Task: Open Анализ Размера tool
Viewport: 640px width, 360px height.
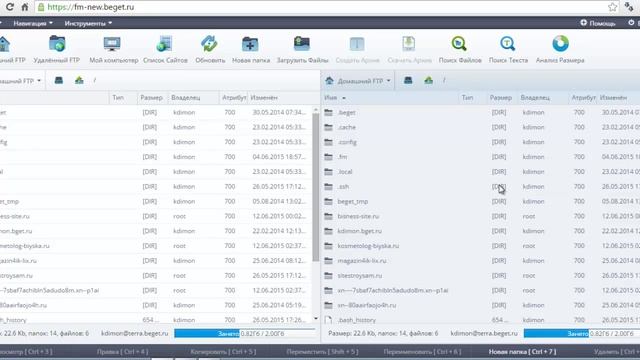Action: [560, 49]
